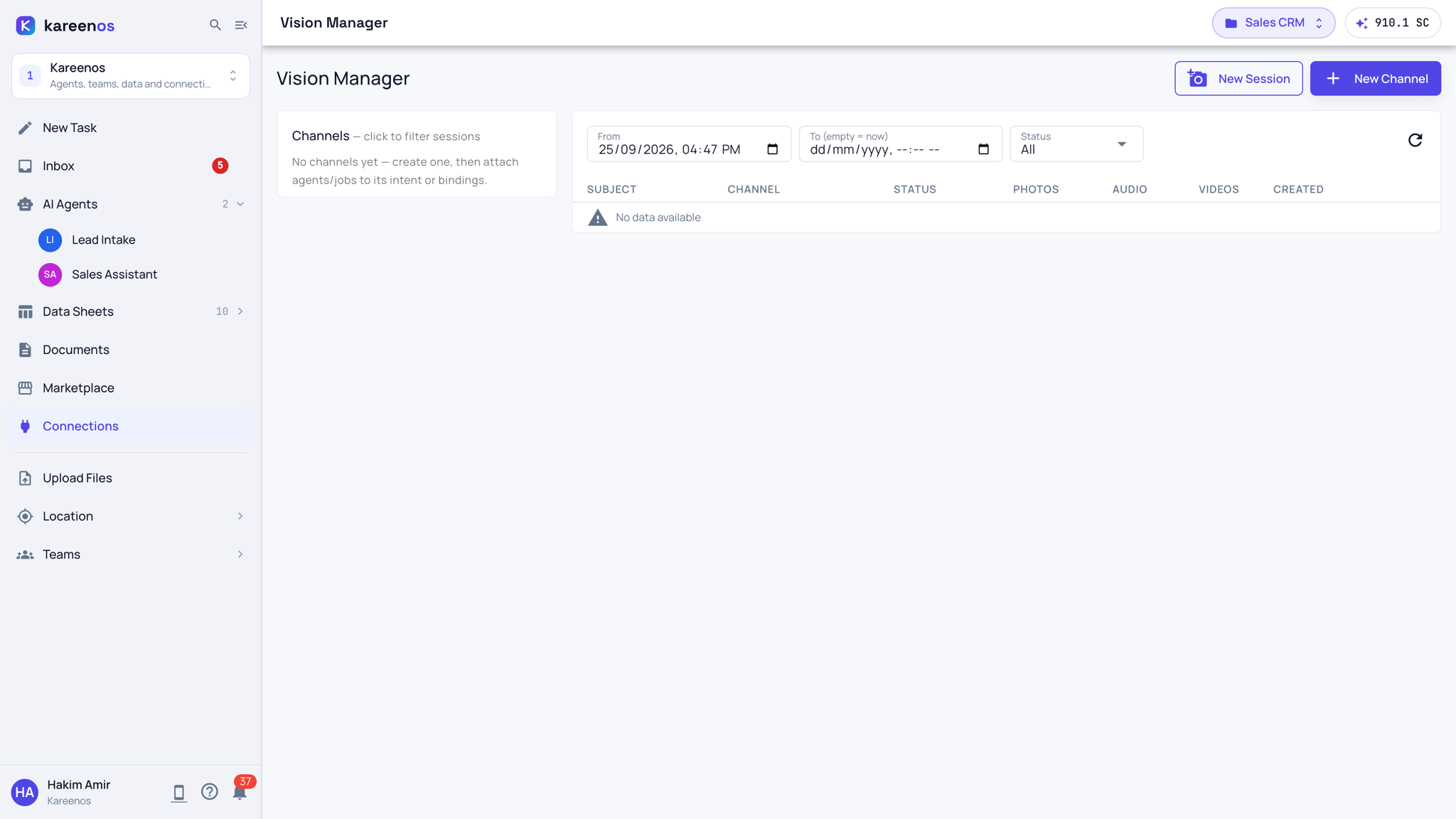Click 'No data available' text
Image resolution: width=1456 pixels, height=819 pixels.
coord(658,218)
